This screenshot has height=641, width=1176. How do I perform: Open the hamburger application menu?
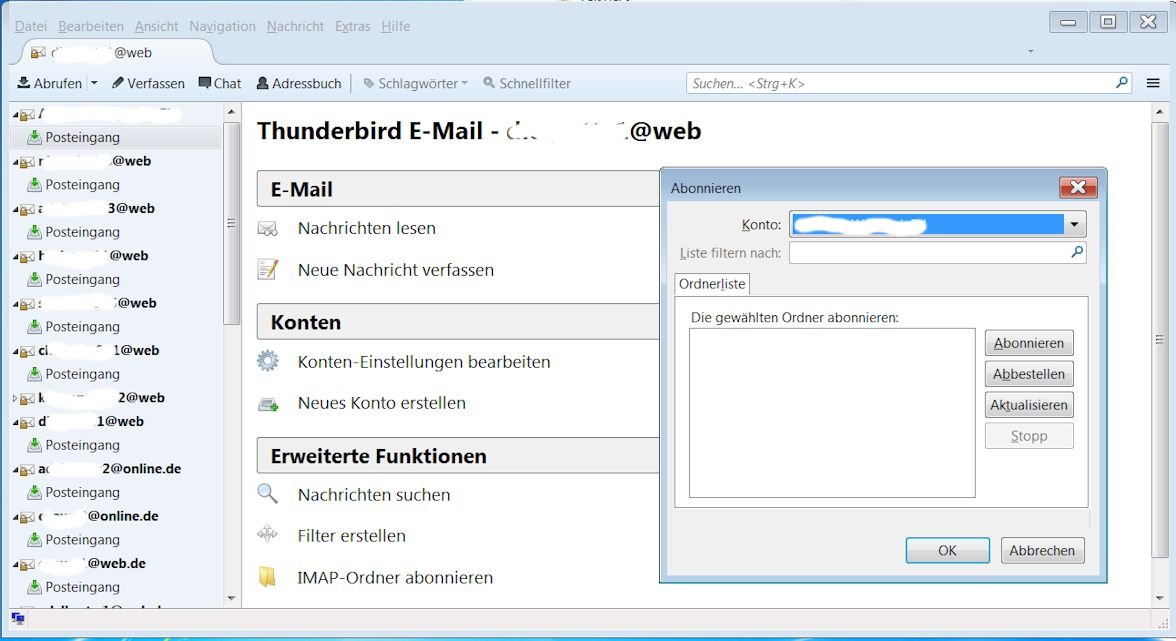click(x=1153, y=83)
